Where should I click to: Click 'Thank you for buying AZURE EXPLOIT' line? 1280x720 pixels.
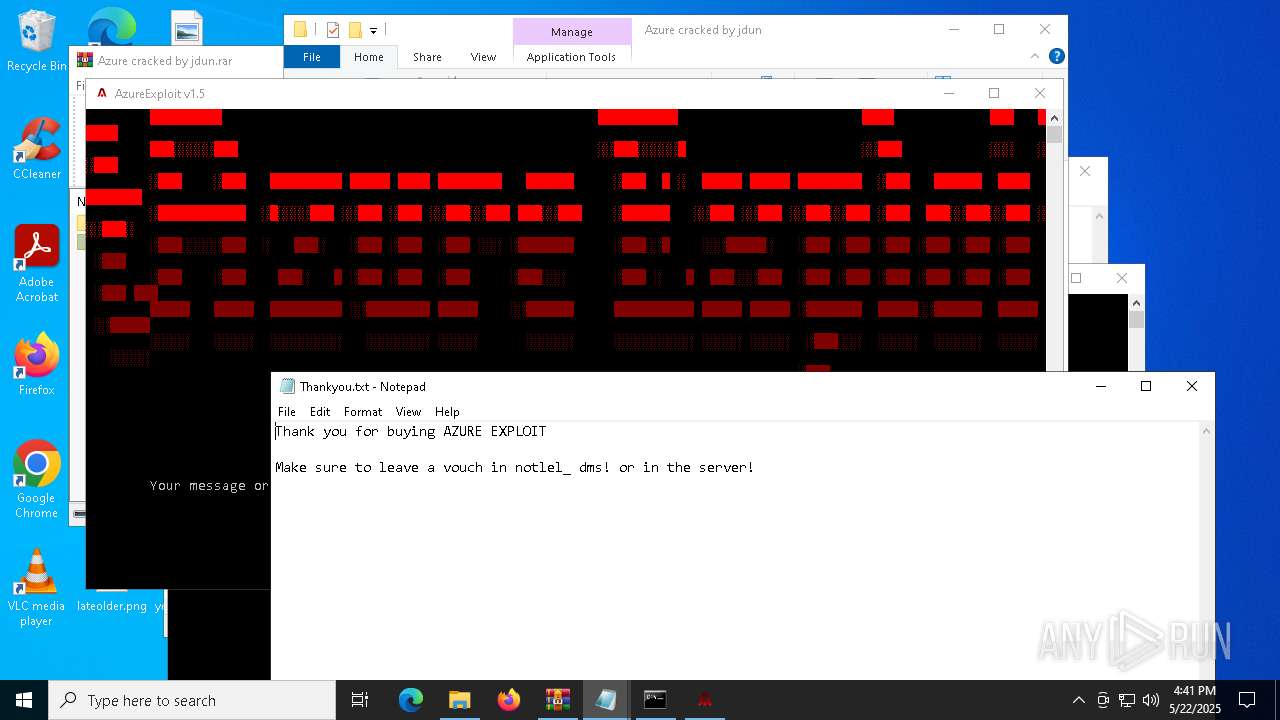tap(411, 432)
